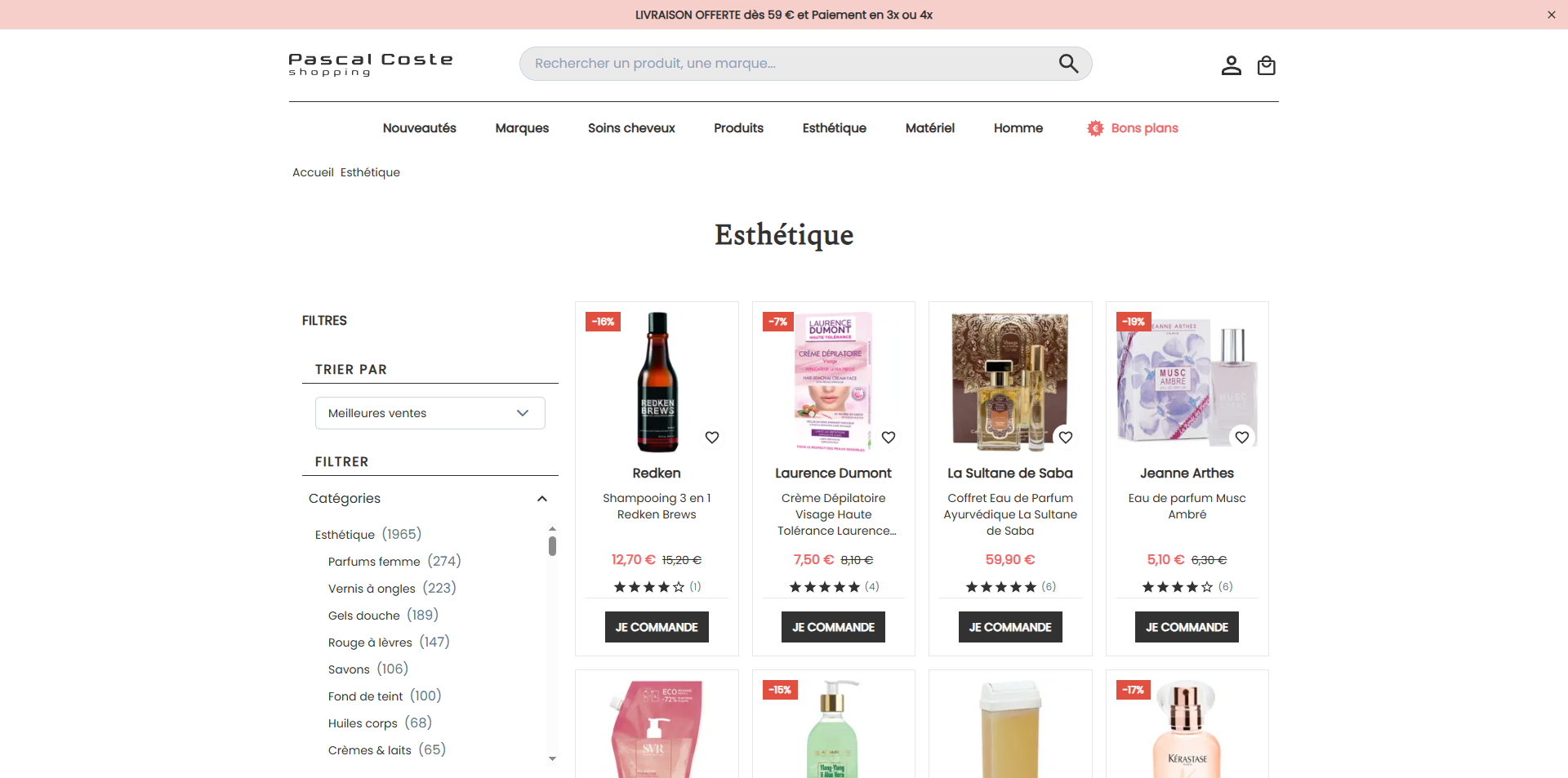Open the Marques menu
Image resolution: width=1568 pixels, height=778 pixels.
[x=522, y=128]
